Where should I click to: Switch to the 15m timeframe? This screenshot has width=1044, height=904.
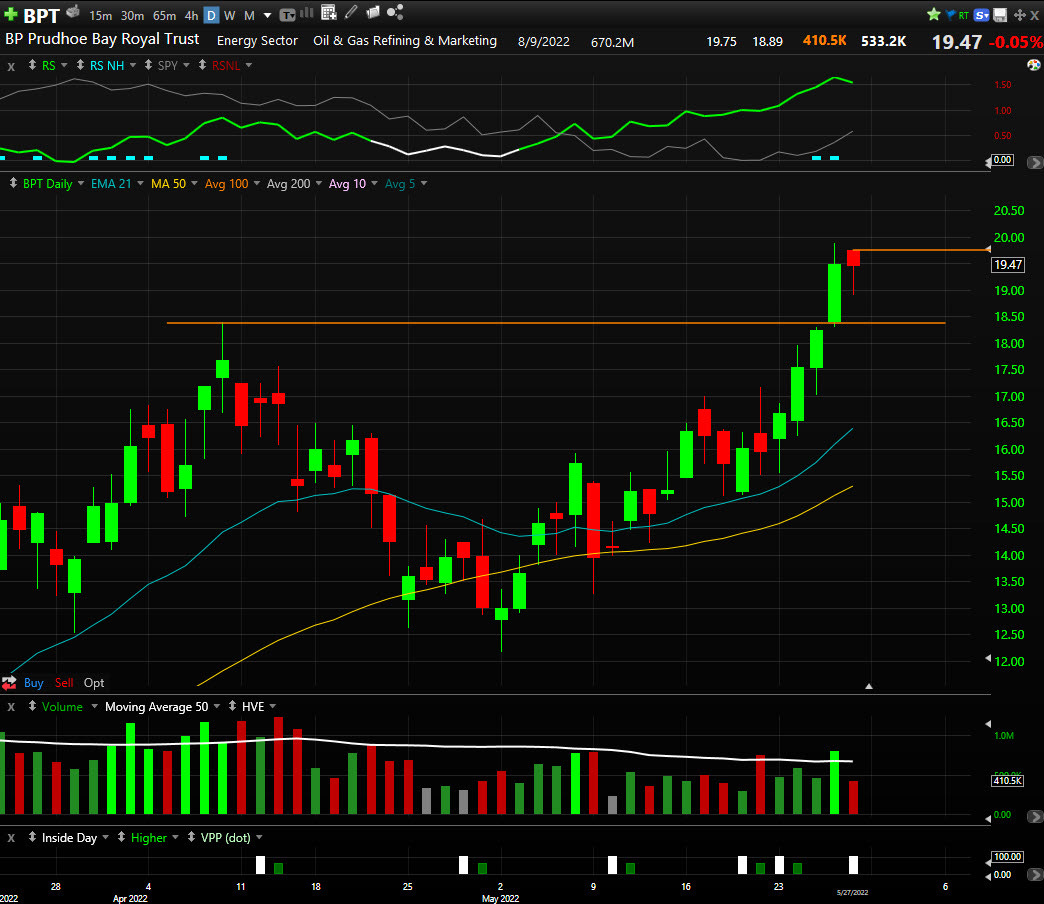point(101,15)
